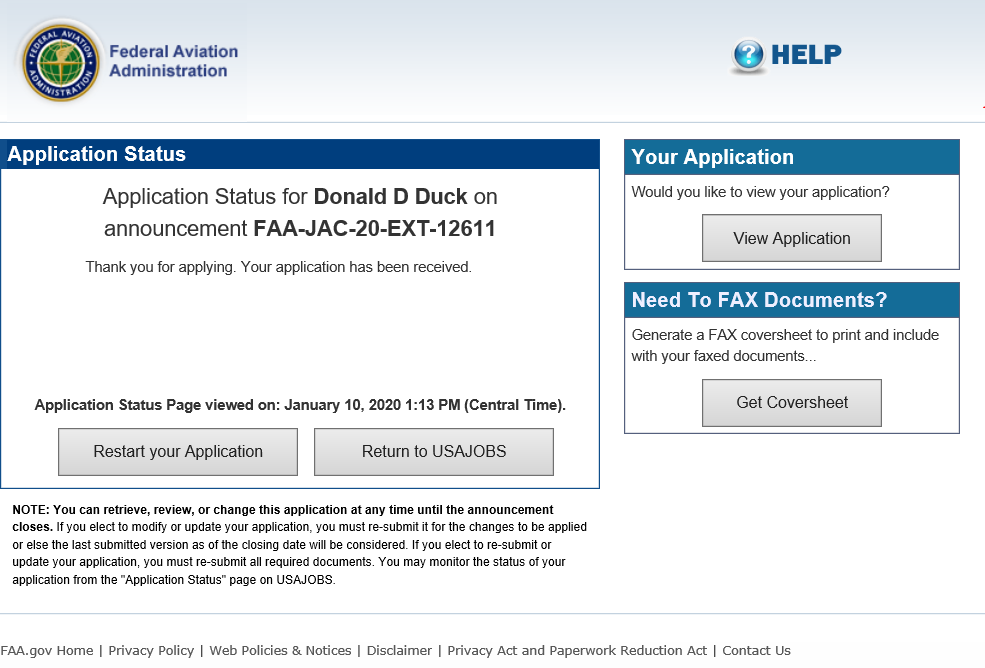Open the Privacy Policy link
Image resolution: width=985 pixels, height=668 pixels.
[151, 651]
